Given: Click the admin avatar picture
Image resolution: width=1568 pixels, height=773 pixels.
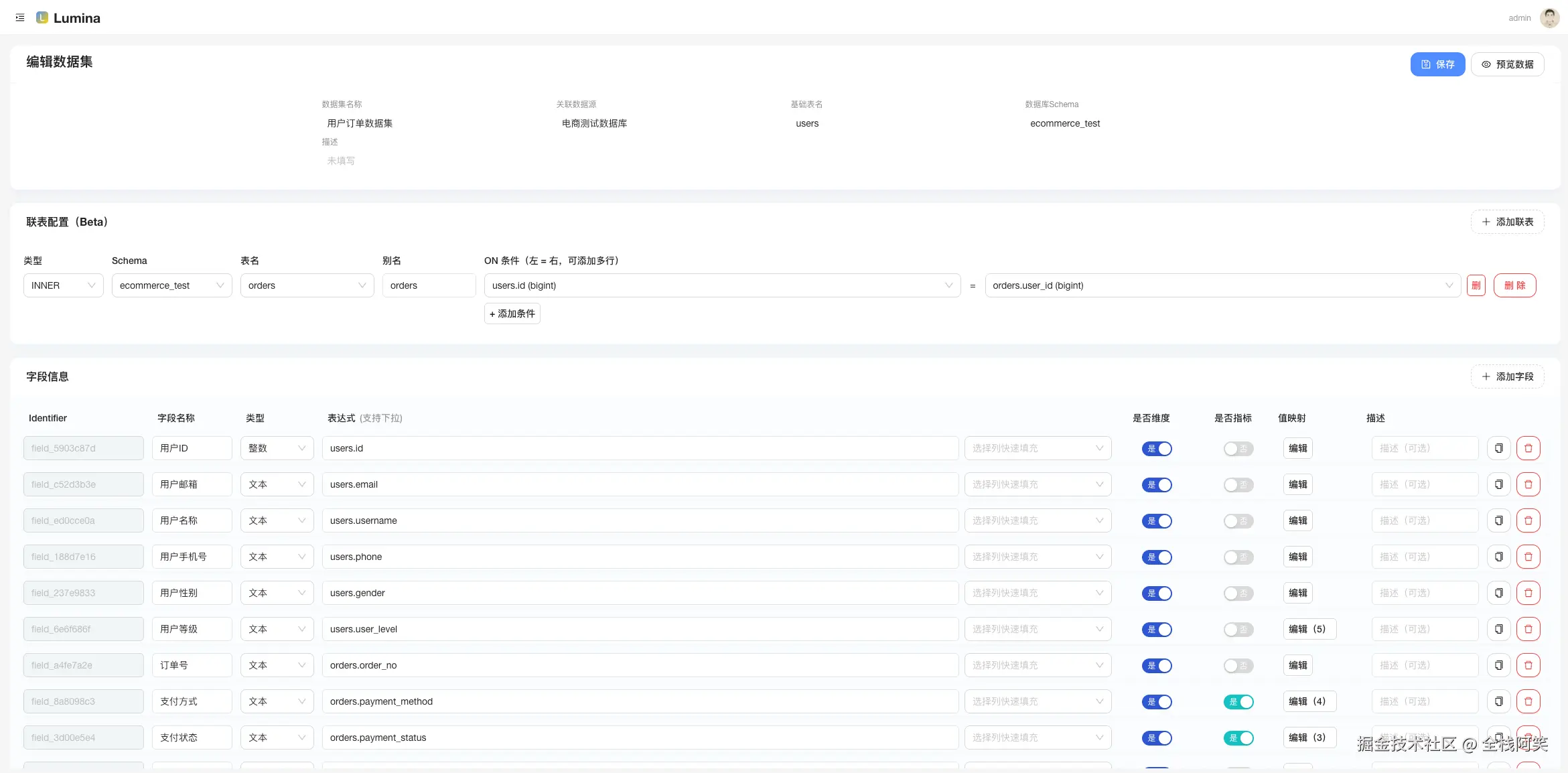Looking at the screenshot, I should click(x=1549, y=17).
